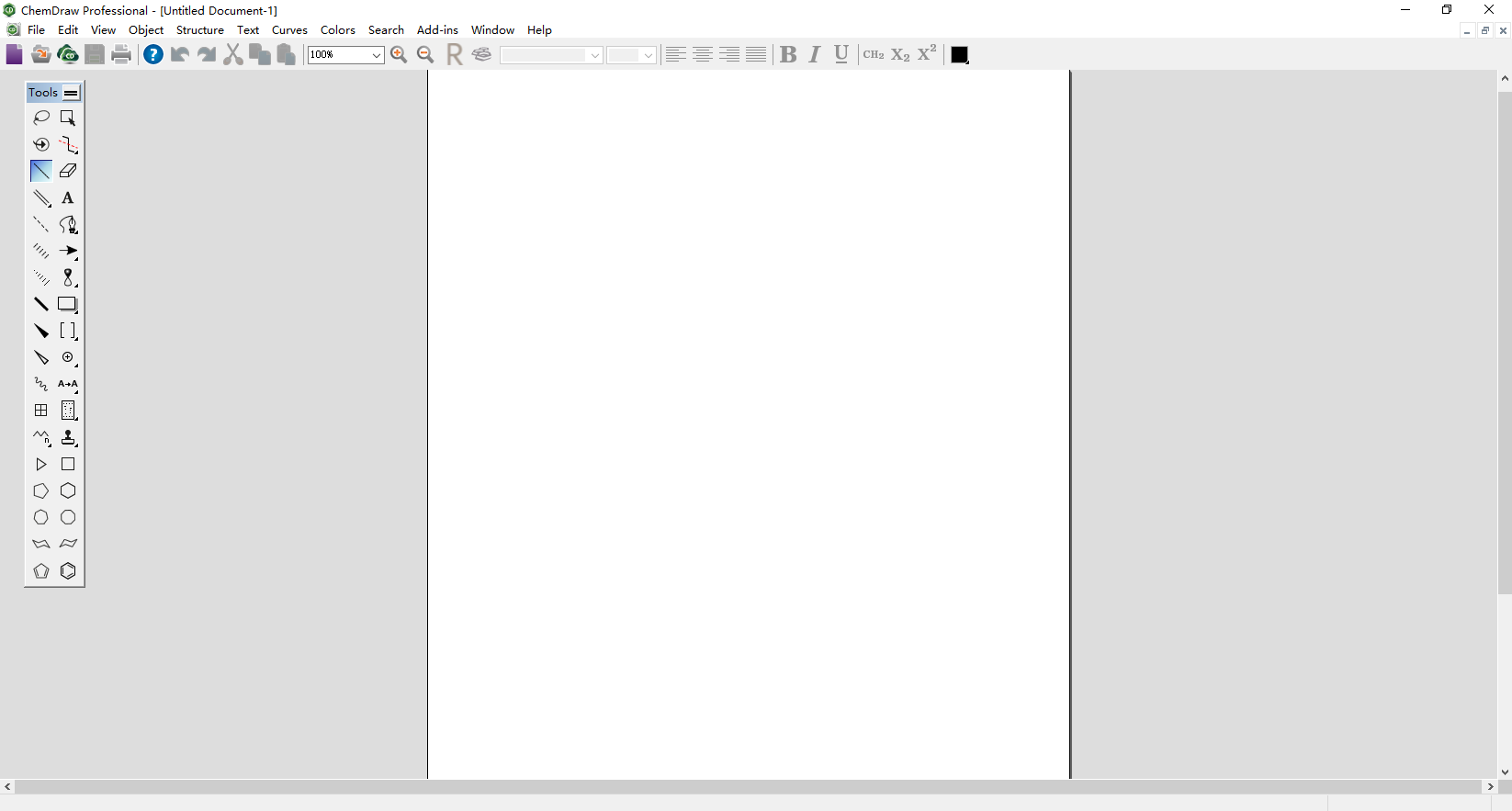1512x811 pixels.
Task: Toggle Underline text formatting
Action: pyautogui.click(x=841, y=55)
